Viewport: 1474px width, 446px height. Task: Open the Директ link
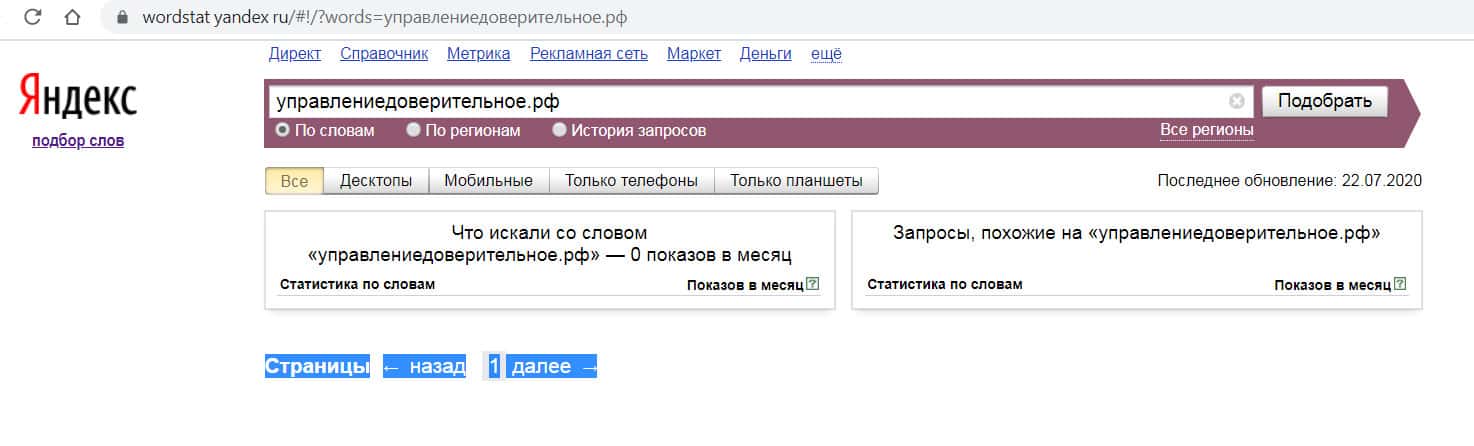coord(295,54)
